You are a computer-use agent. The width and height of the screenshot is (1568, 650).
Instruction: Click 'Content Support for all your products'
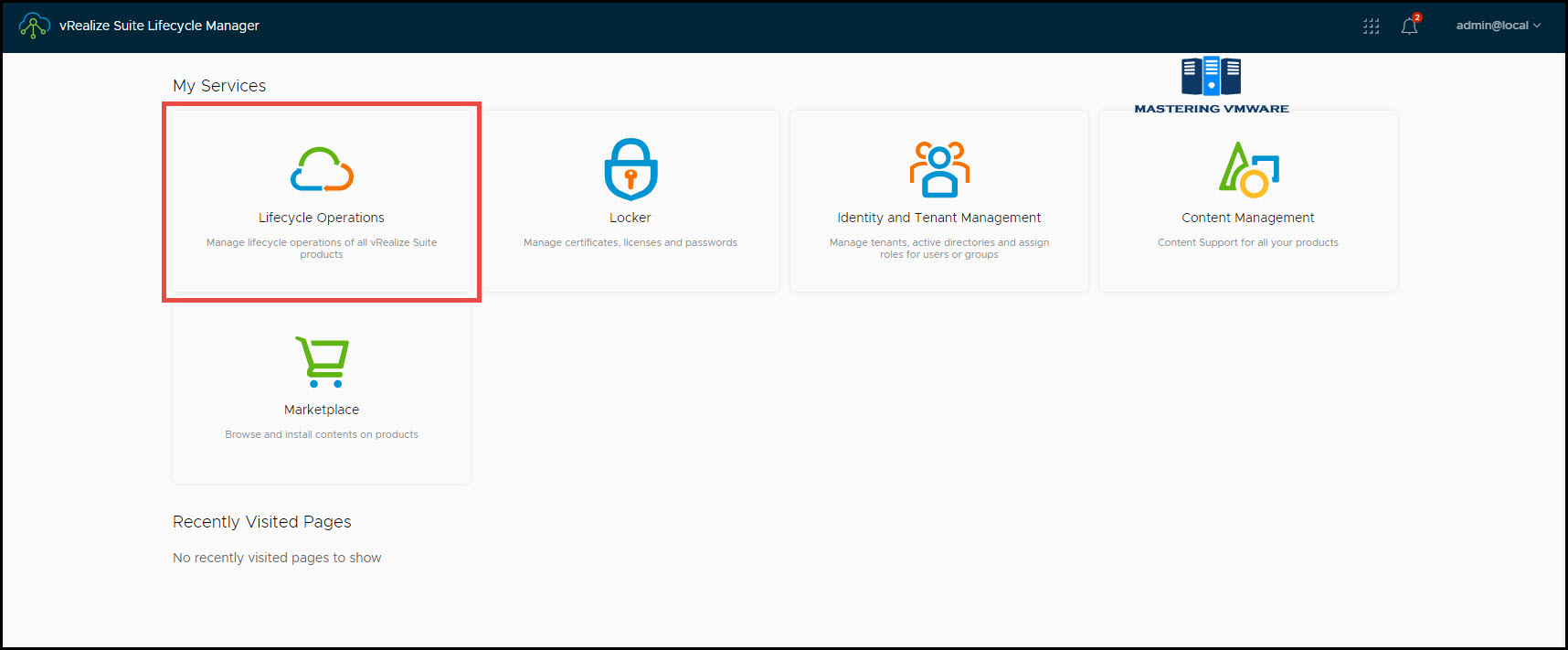(1248, 242)
